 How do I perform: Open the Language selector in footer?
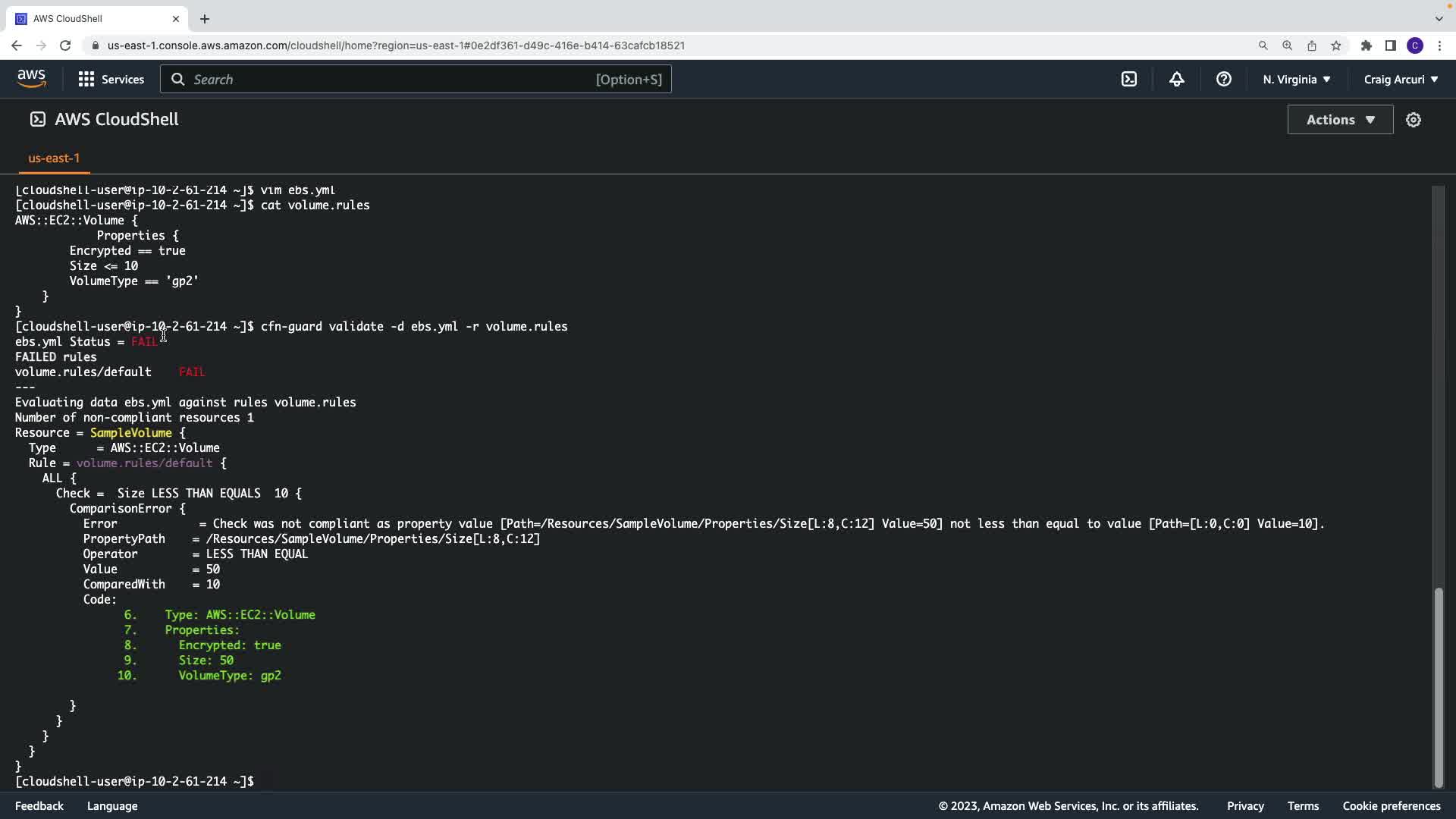click(112, 806)
